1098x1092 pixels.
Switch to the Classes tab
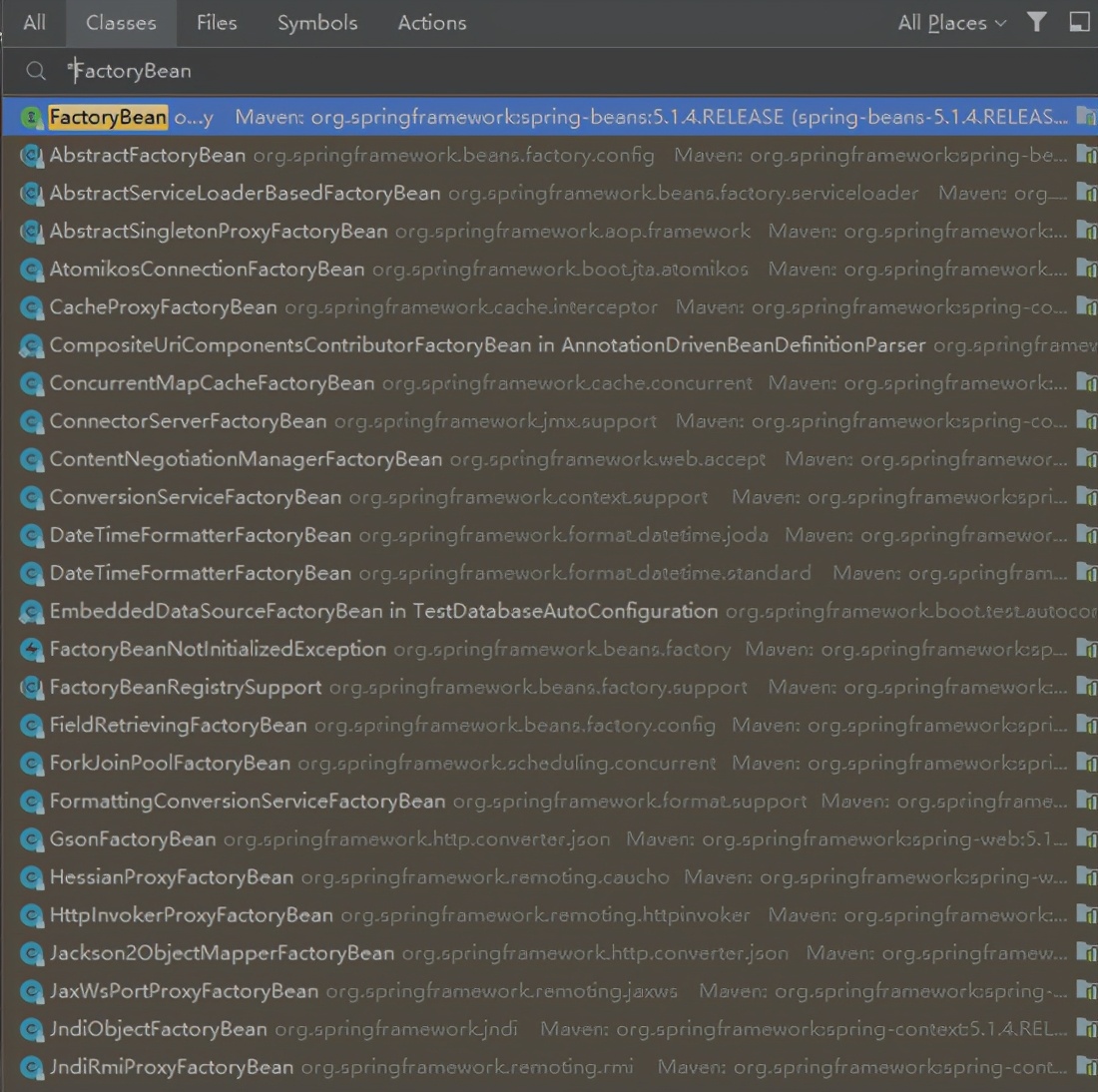pyautogui.click(x=121, y=23)
